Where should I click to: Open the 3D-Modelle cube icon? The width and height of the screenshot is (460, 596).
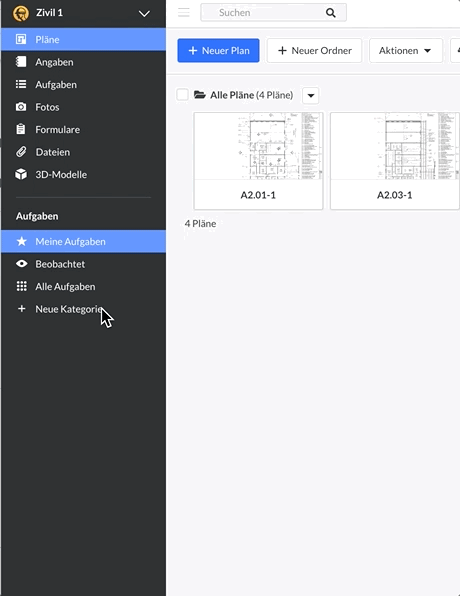pyautogui.click(x=21, y=174)
